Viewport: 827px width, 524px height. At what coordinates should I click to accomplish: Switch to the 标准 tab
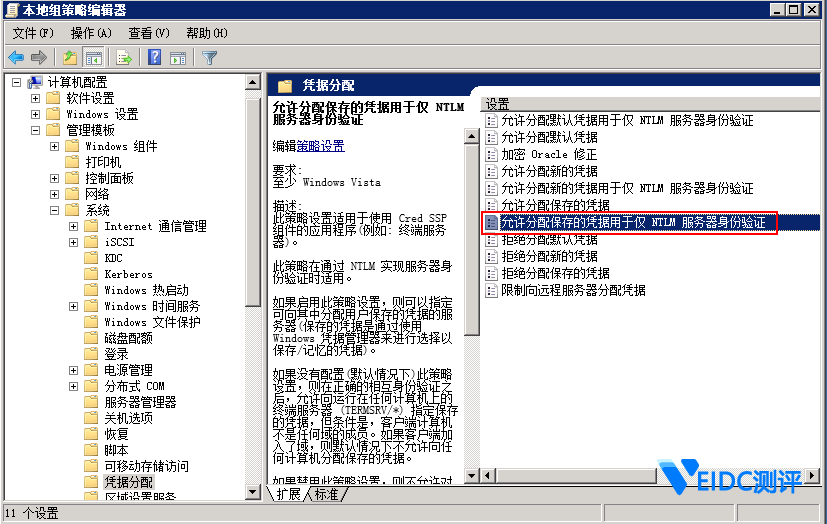(327, 494)
